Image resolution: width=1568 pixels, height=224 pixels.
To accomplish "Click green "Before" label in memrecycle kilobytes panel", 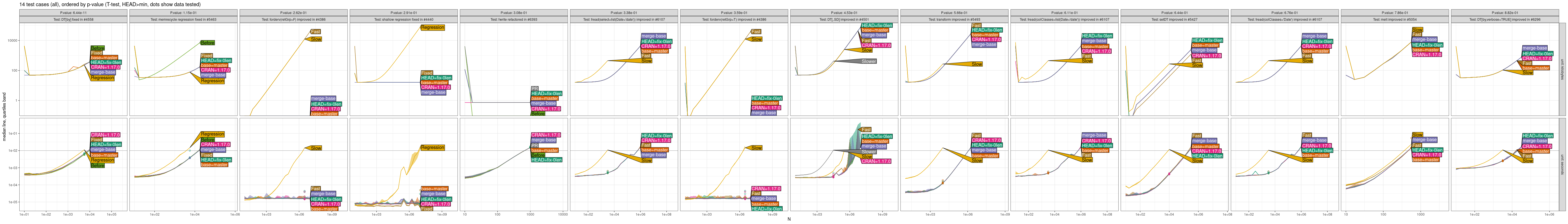I will [207, 43].
